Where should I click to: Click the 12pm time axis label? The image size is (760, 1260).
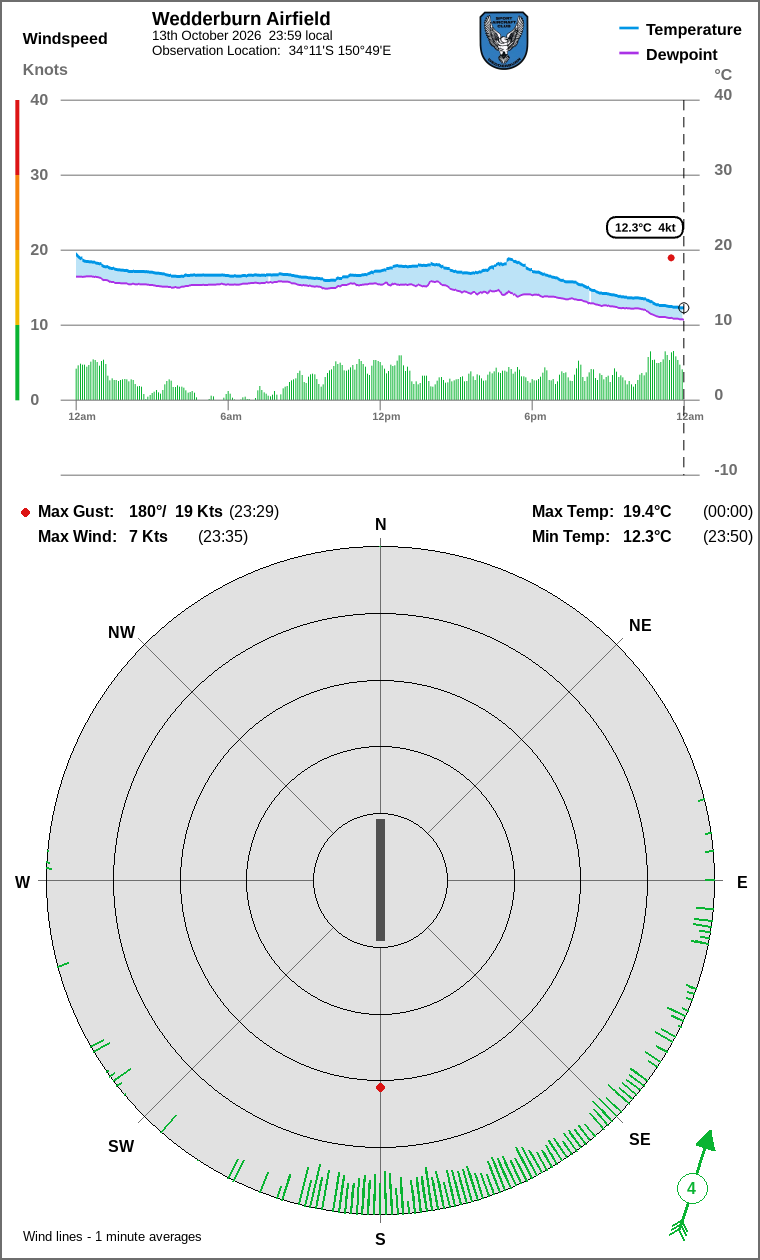tap(386, 416)
